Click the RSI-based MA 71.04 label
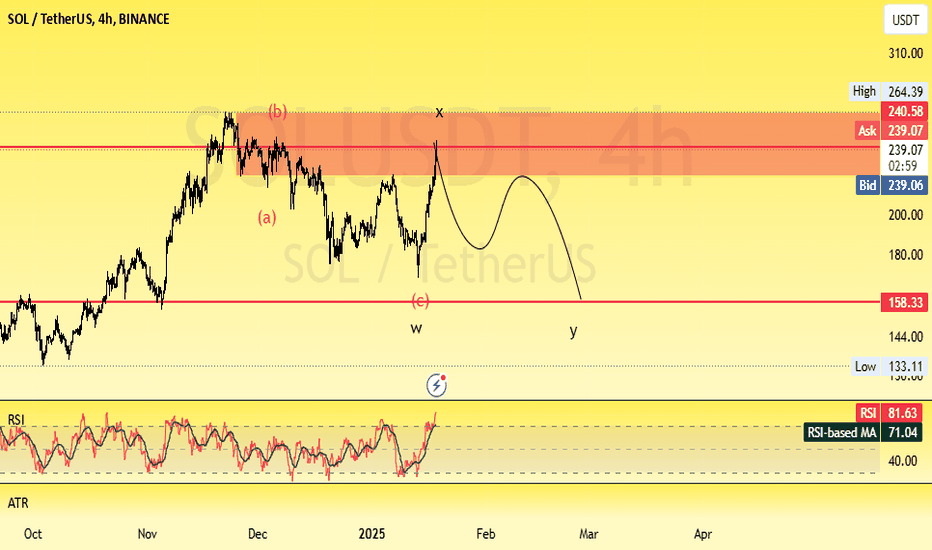 [863, 432]
